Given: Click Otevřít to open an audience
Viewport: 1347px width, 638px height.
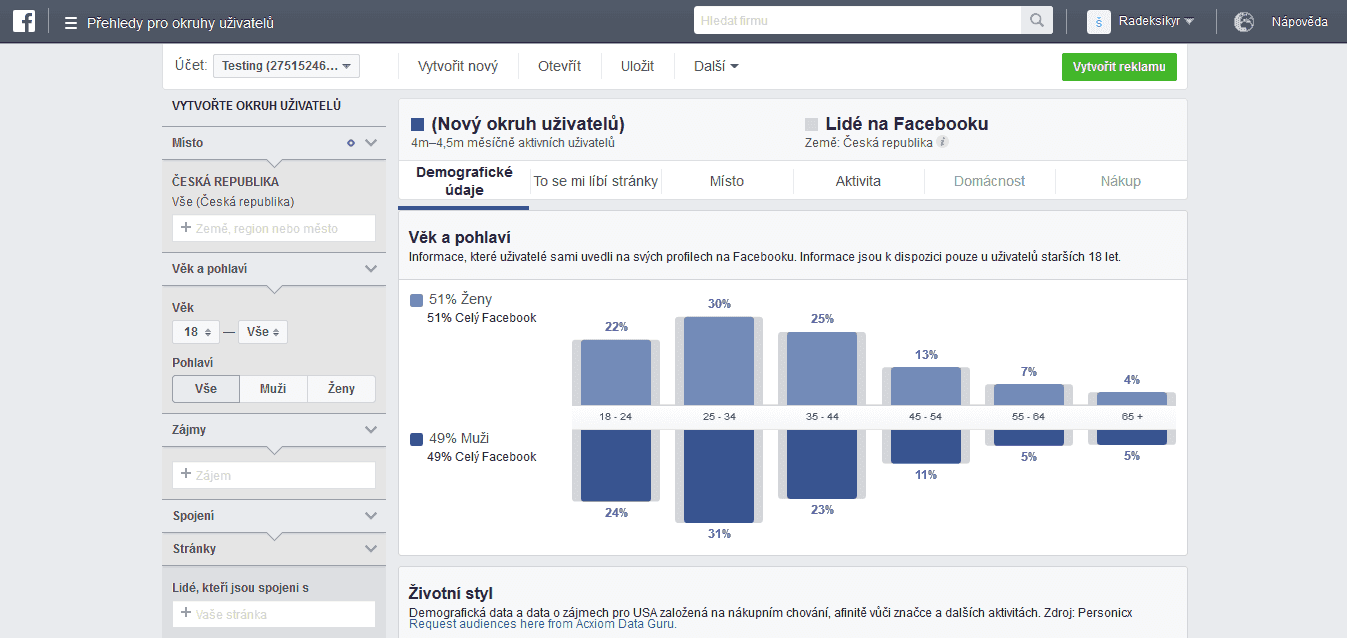Looking at the screenshot, I should pos(560,66).
